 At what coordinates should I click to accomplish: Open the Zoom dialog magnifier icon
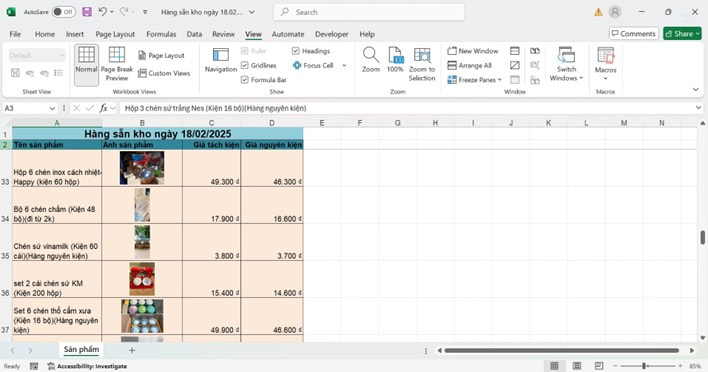coord(371,55)
